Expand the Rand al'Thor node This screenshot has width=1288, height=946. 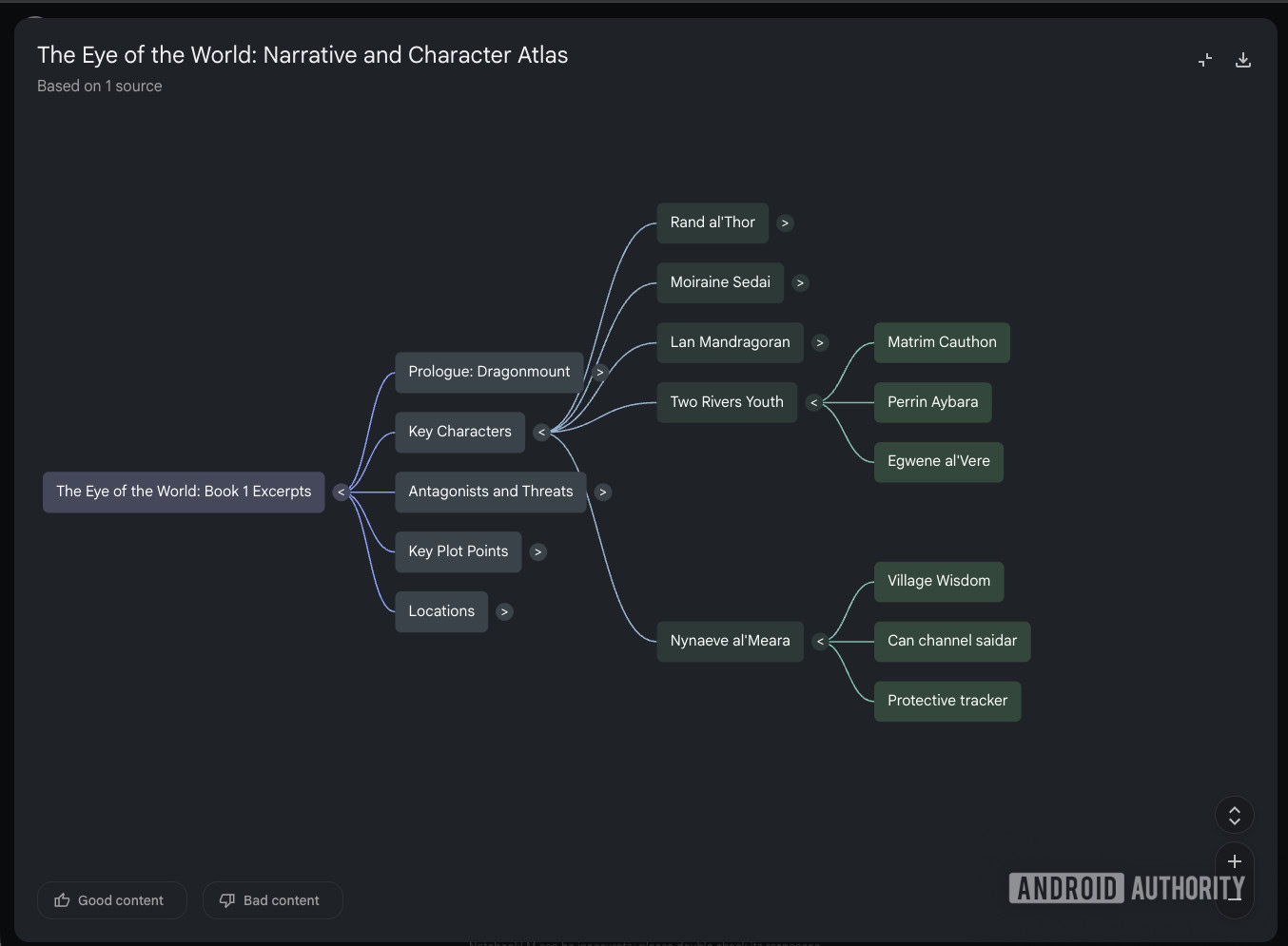[785, 222]
